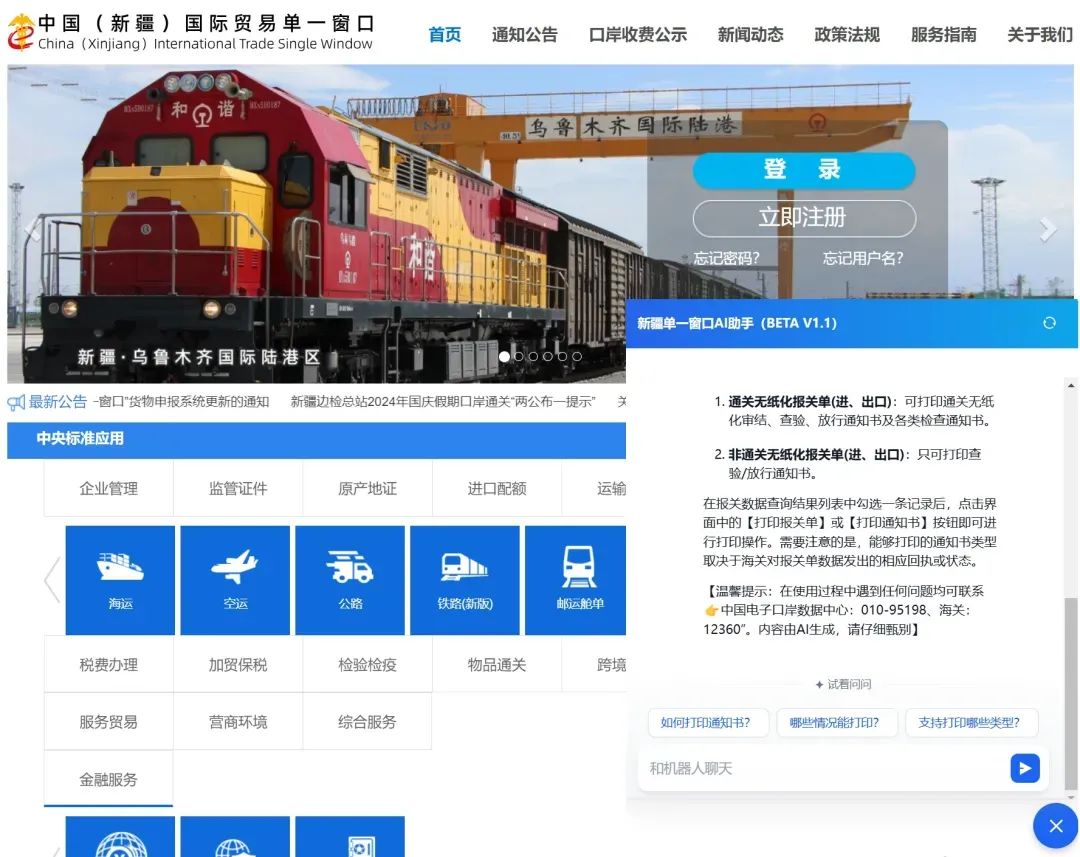Open the 最新公告 announcements link
Viewport: 1080px width, 857px height.
coord(58,402)
